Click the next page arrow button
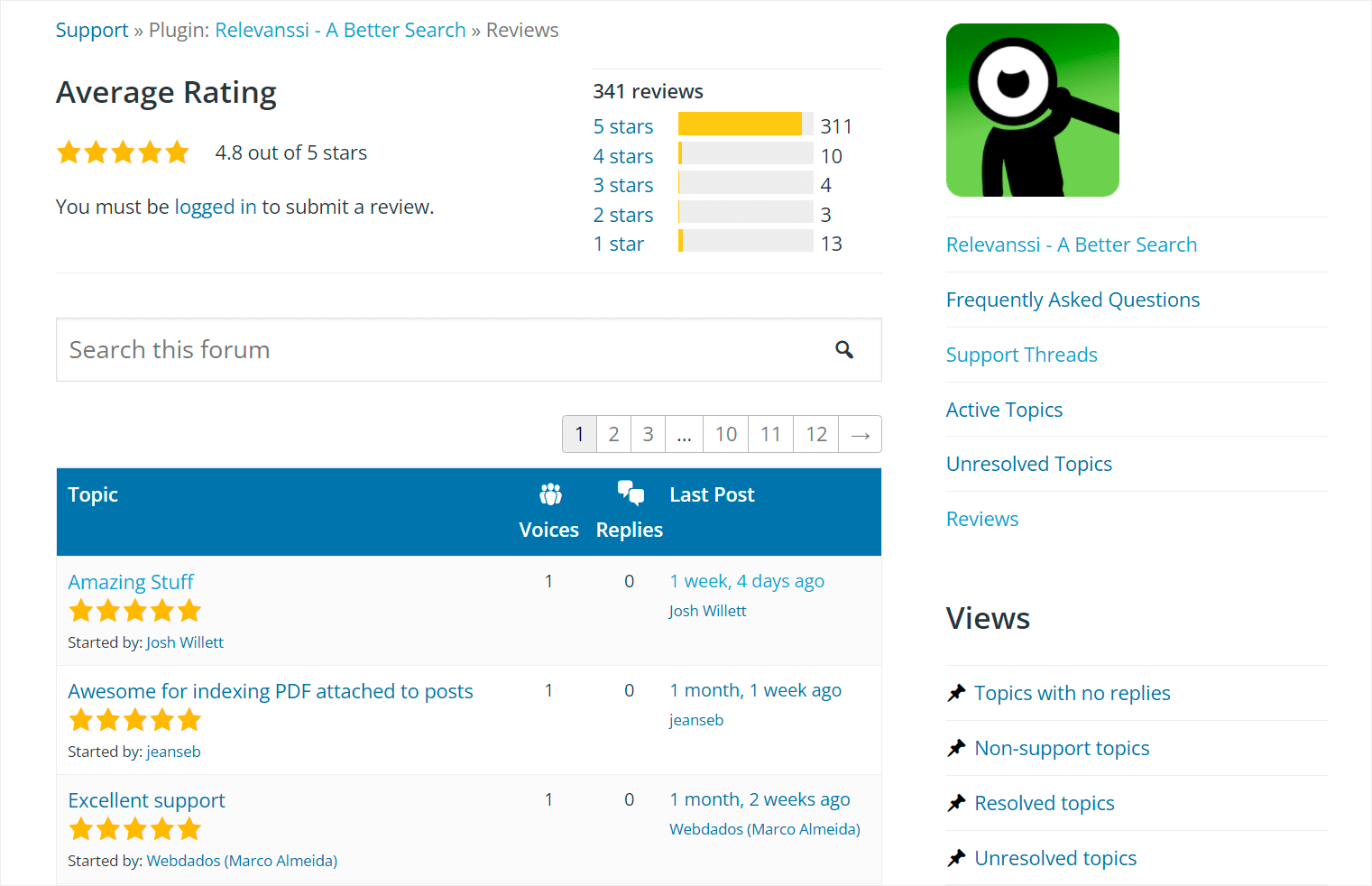This screenshot has height=886, width=1372. tap(860, 434)
